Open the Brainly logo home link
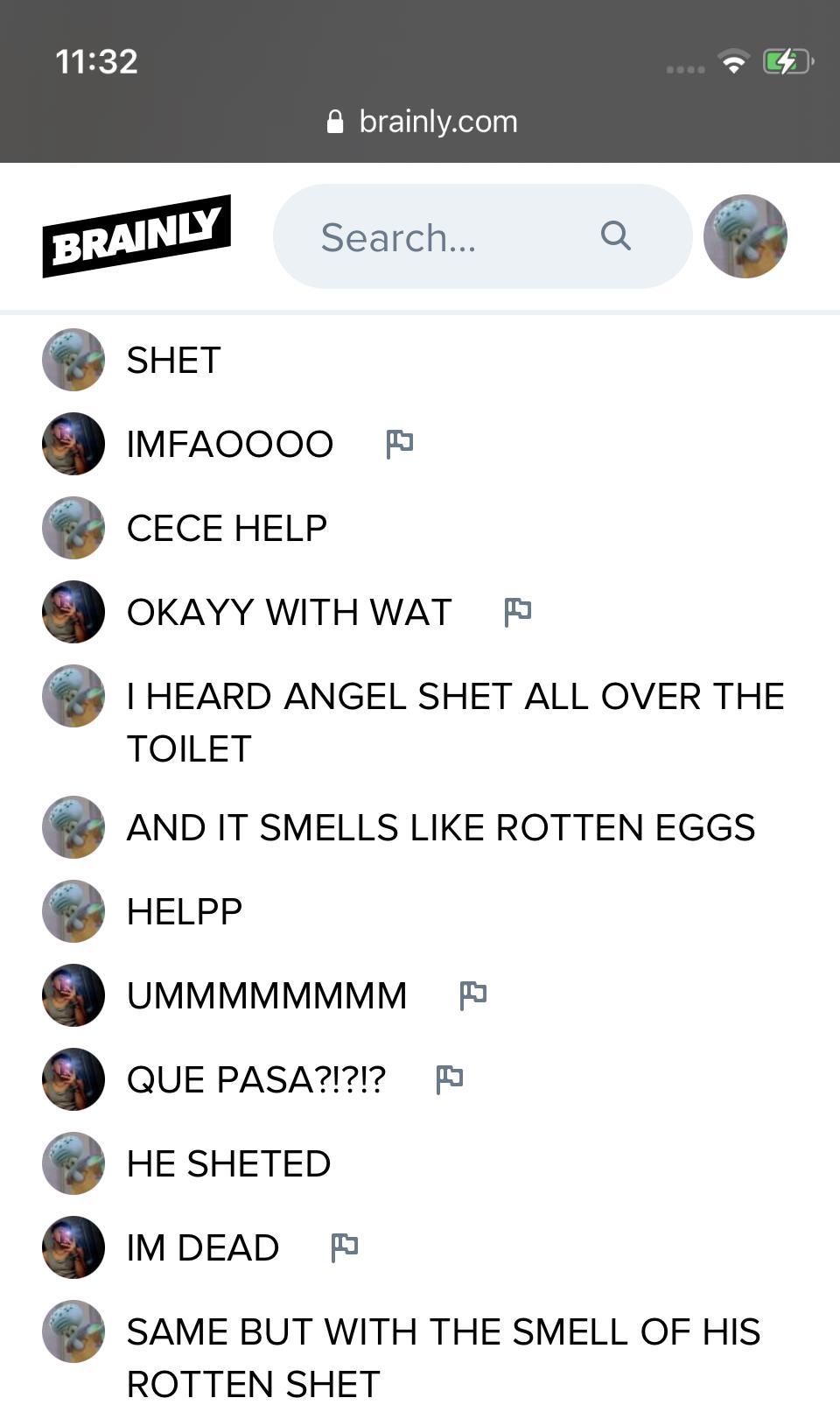The height and width of the screenshot is (1419, 840). pos(136,236)
